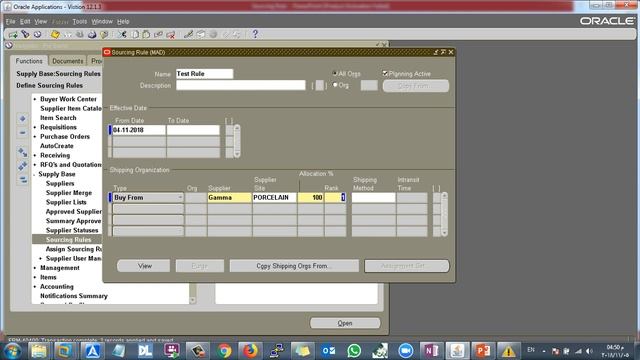Click the Allocation % field showing 100
This screenshot has height=360, width=640.
pos(311,198)
